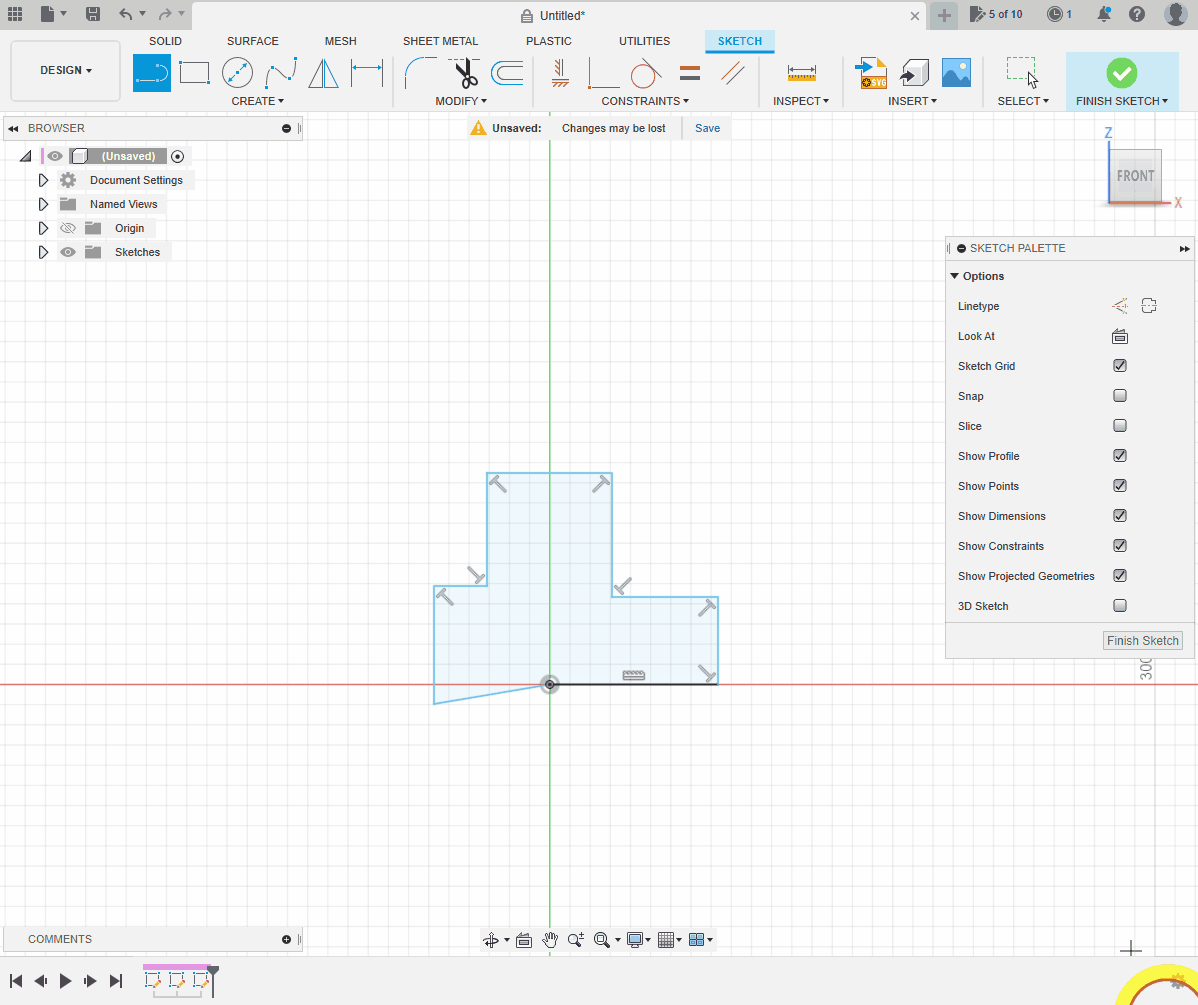Expand the Document Settings tree node

43,180
